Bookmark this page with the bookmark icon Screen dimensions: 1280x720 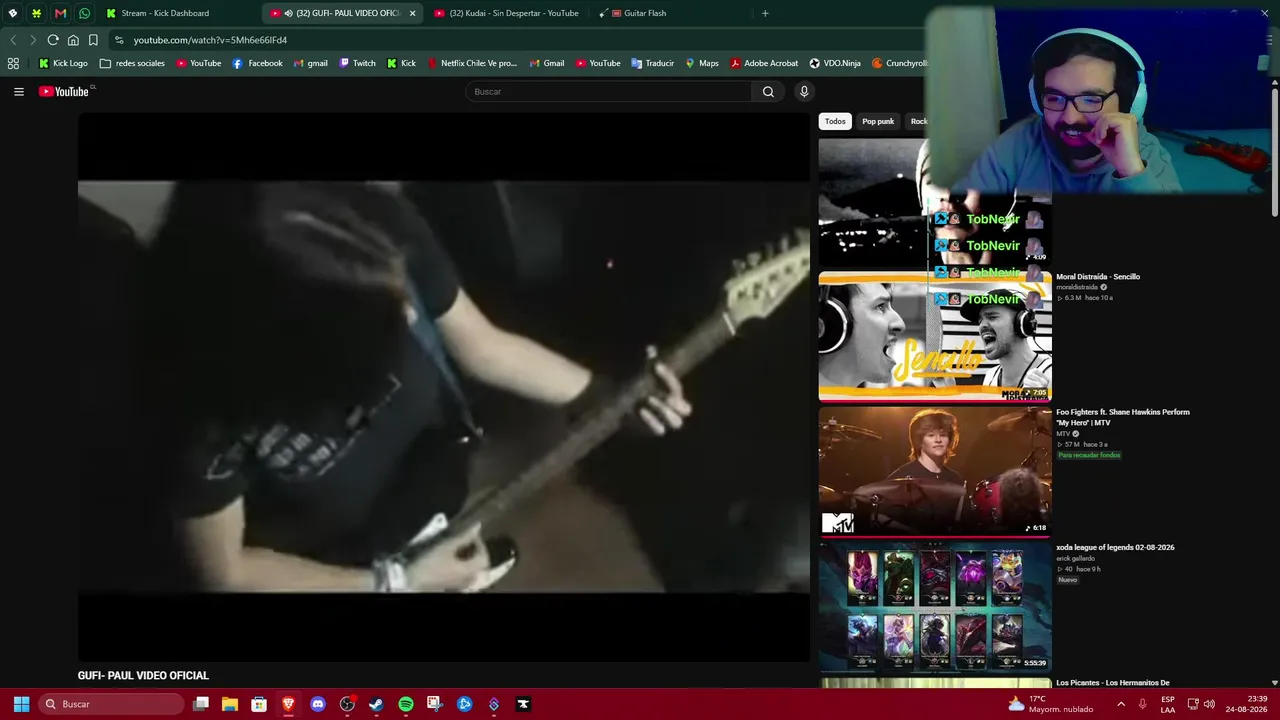(x=93, y=40)
